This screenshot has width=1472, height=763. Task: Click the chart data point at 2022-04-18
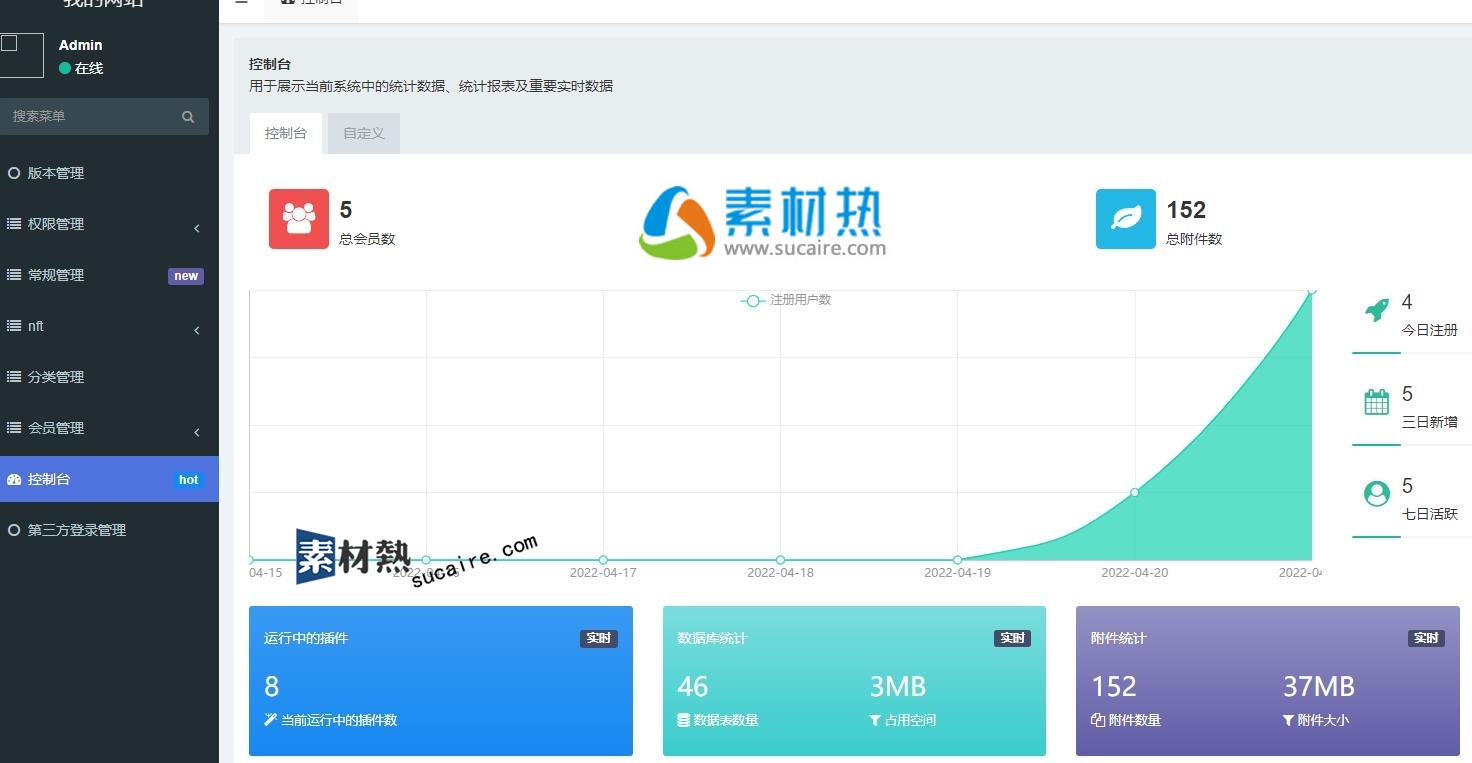click(x=781, y=560)
